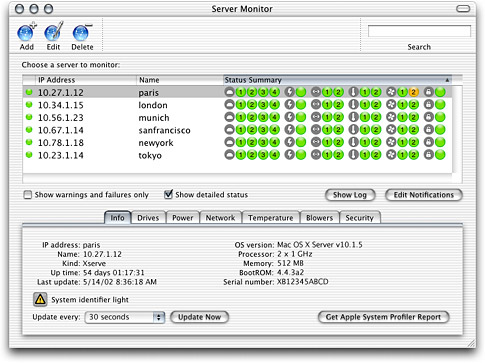This screenshot has height=363, width=485.
Task: Select the newyork server row
Action: (237, 143)
